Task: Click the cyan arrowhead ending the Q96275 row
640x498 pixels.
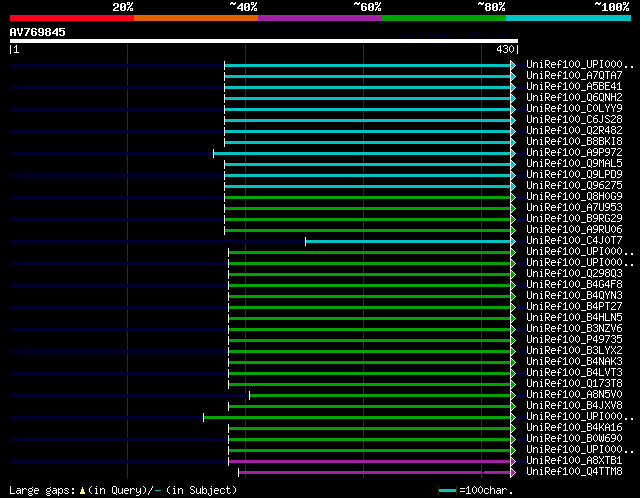Action: (x=513, y=187)
